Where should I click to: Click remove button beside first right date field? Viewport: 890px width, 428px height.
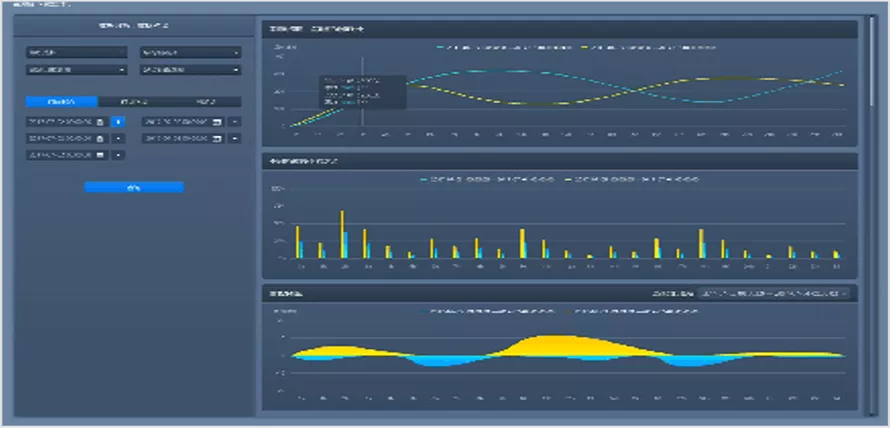tap(235, 121)
